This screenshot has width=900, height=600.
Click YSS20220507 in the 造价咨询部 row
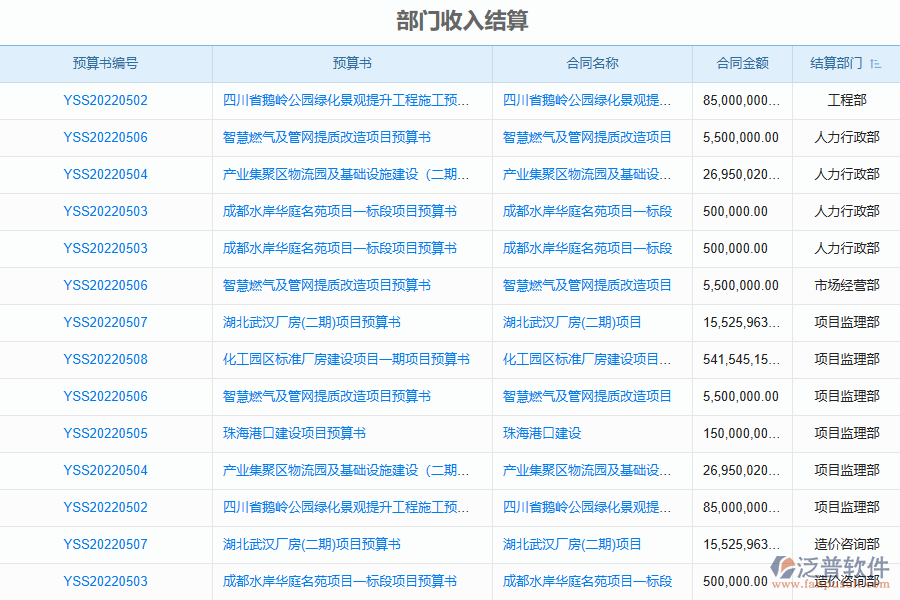(x=106, y=544)
